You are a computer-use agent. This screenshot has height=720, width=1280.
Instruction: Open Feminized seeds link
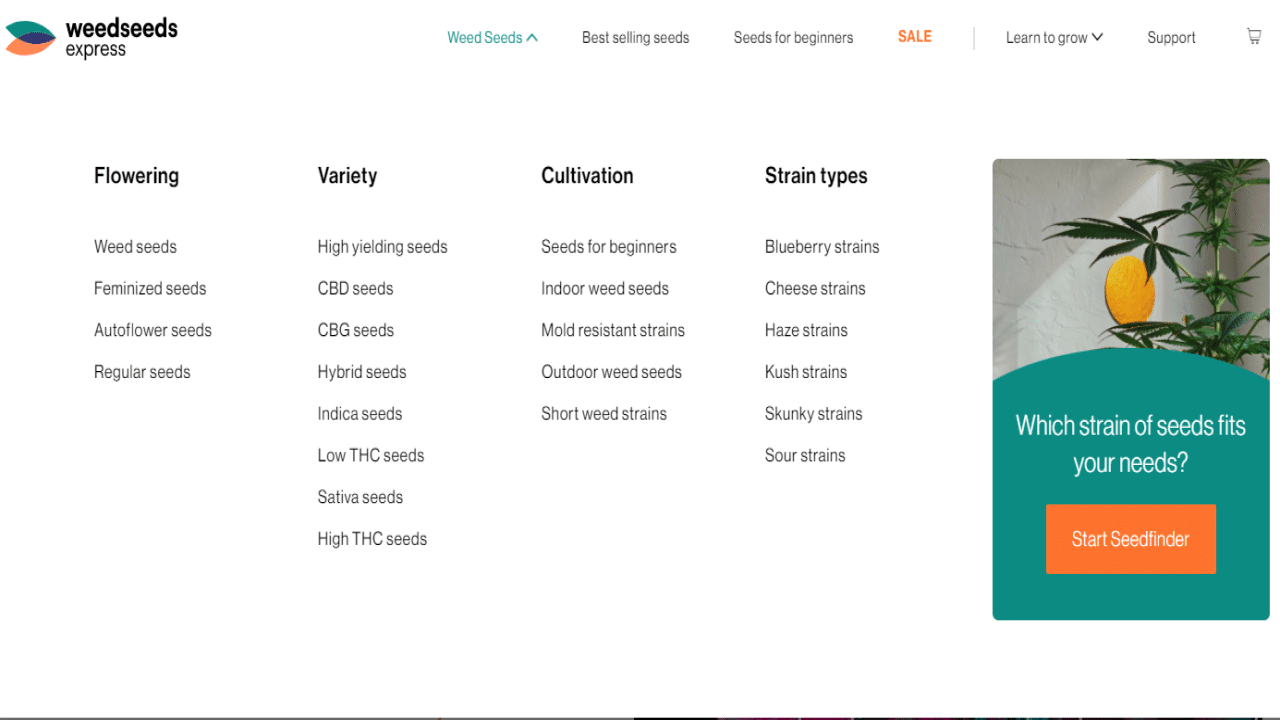tap(150, 289)
